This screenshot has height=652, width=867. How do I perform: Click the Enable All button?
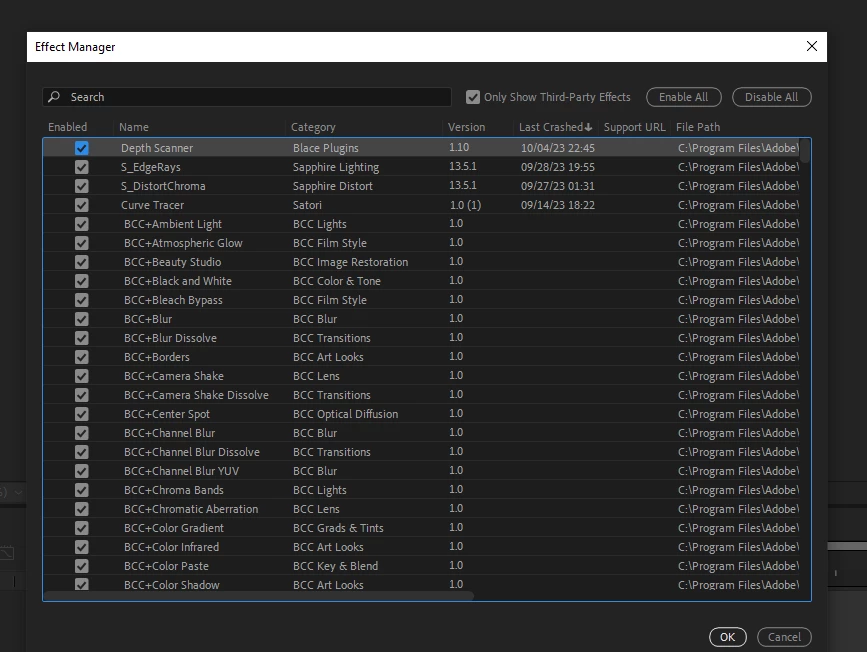click(x=683, y=97)
